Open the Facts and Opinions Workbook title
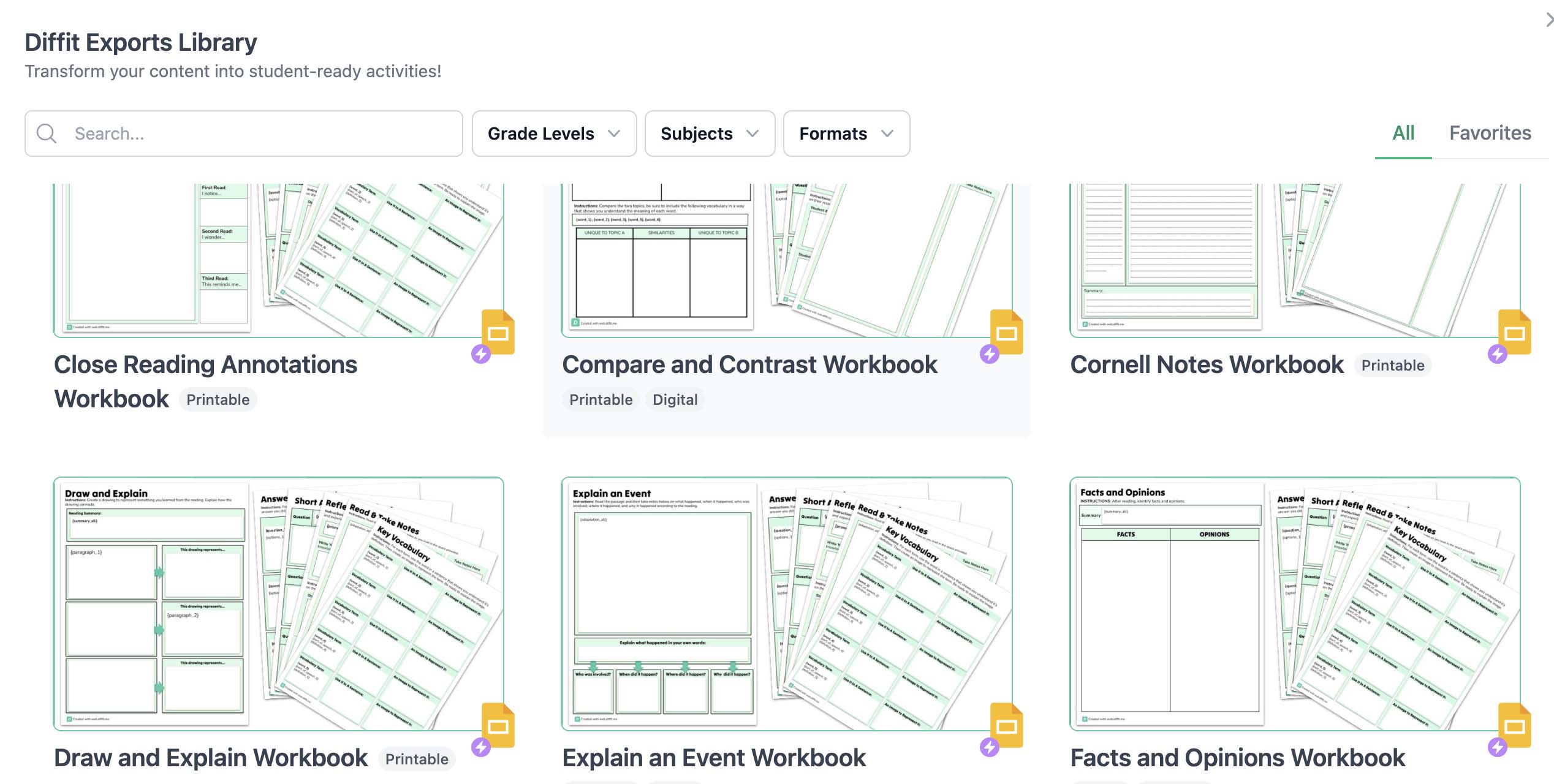The width and height of the screenshot is (1554, 784). coord(1237,758)
